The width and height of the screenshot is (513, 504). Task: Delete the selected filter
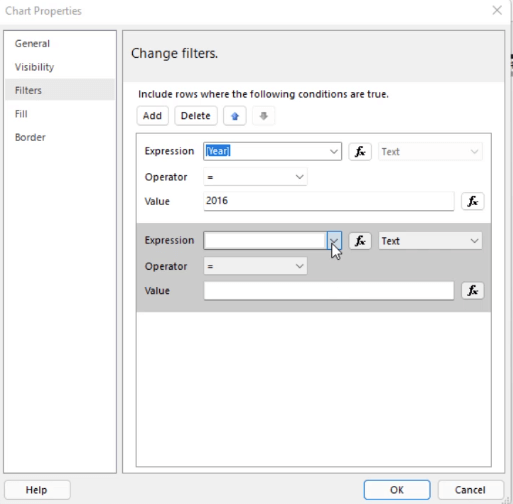click(x=196, y=116)
